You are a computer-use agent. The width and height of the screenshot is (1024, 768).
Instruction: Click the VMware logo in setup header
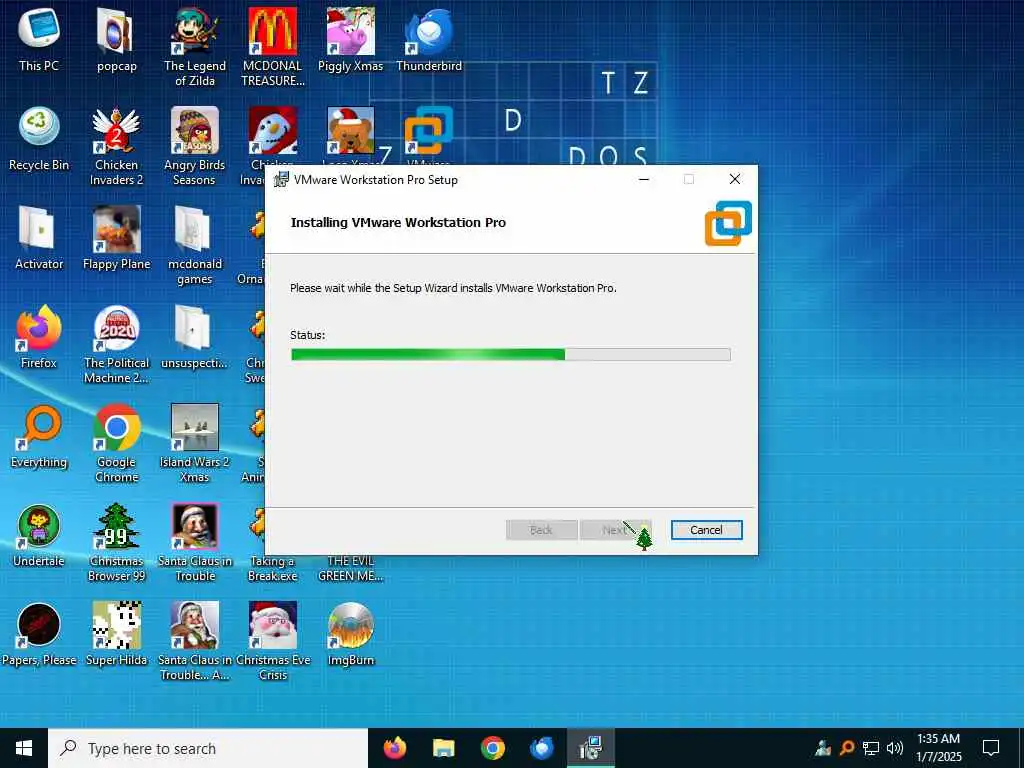pos(728,223)
